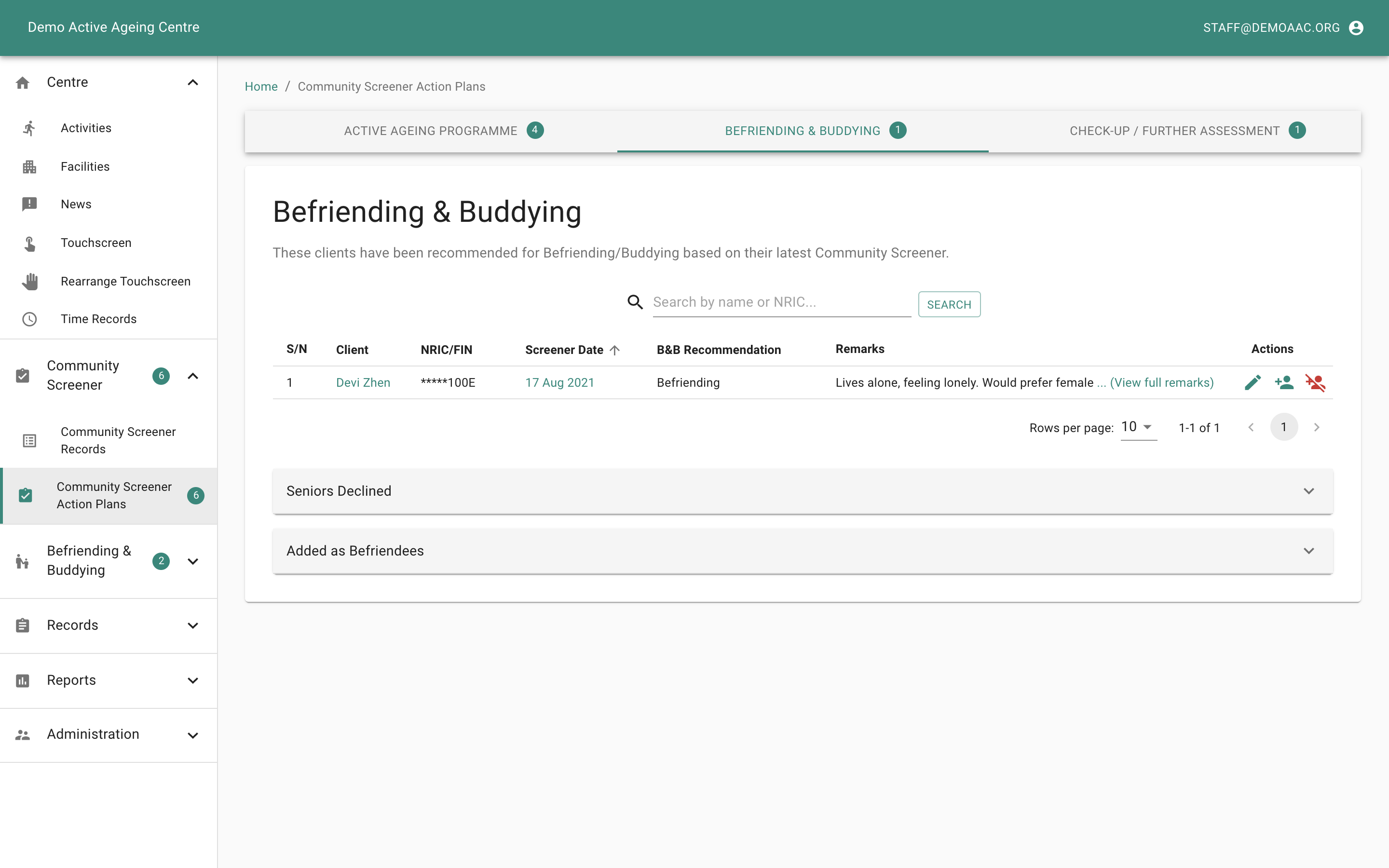Collapse the Centre menu section
Screen dimensions: 1389x868
coord(193,82)
